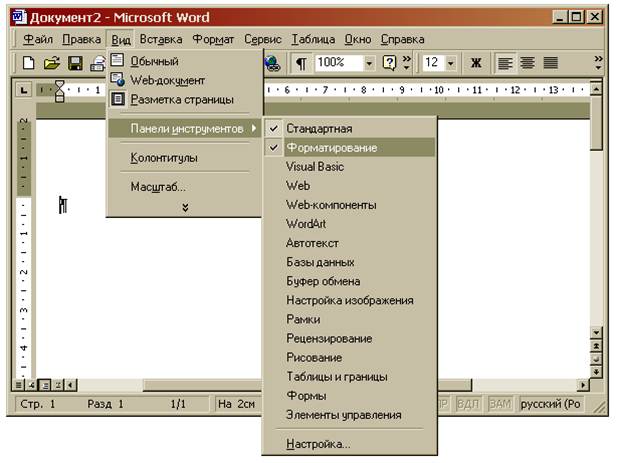Toggle the paragraph marks (¶) button
The image size is (618, 463).
tap(301, 63)
